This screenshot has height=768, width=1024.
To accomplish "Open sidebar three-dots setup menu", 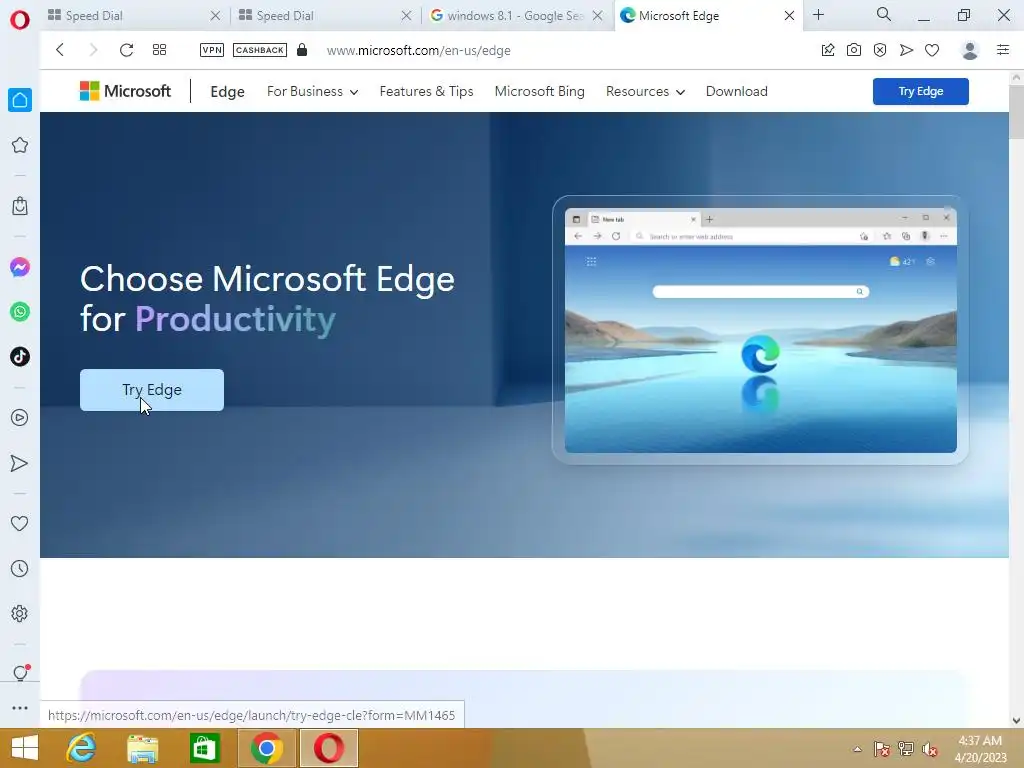I will pos(20,708).
